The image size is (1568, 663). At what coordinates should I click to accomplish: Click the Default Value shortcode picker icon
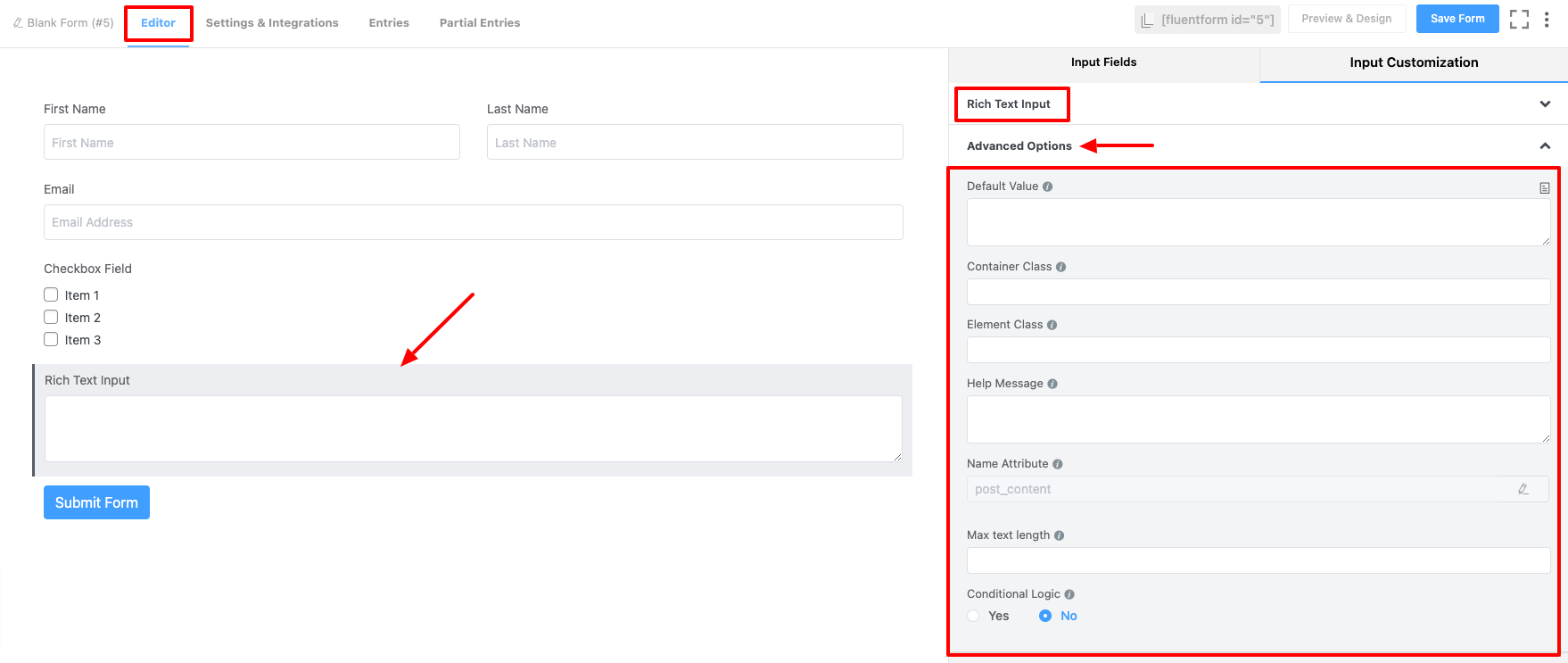(1544, 187)
